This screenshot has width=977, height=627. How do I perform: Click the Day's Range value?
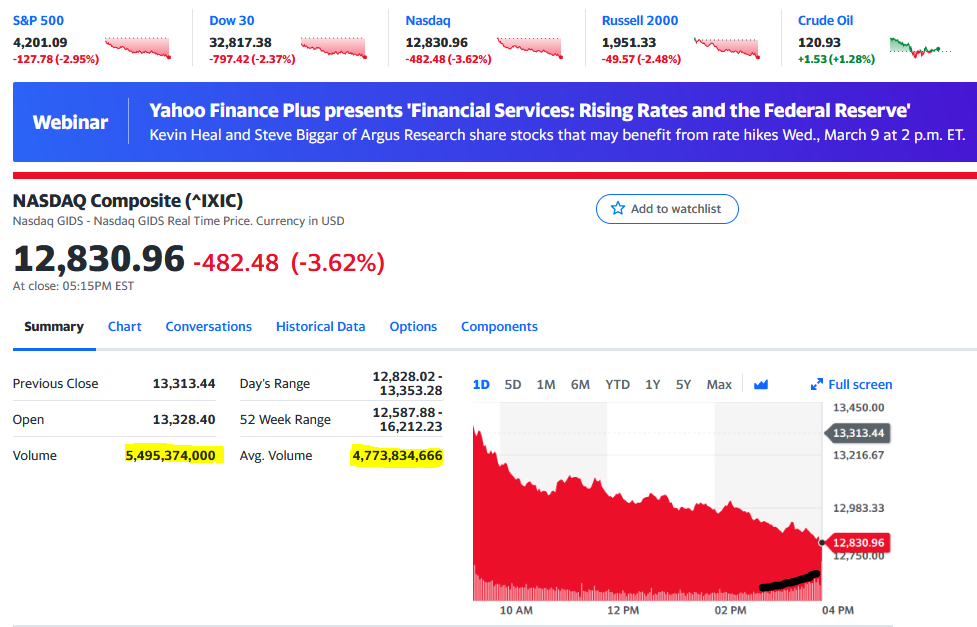point(407,383)
